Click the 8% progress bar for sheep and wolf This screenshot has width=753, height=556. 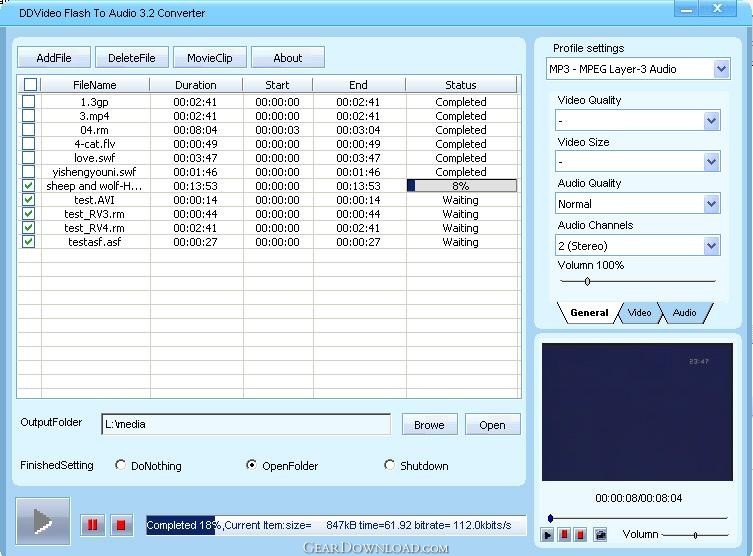tap(462, 186)
